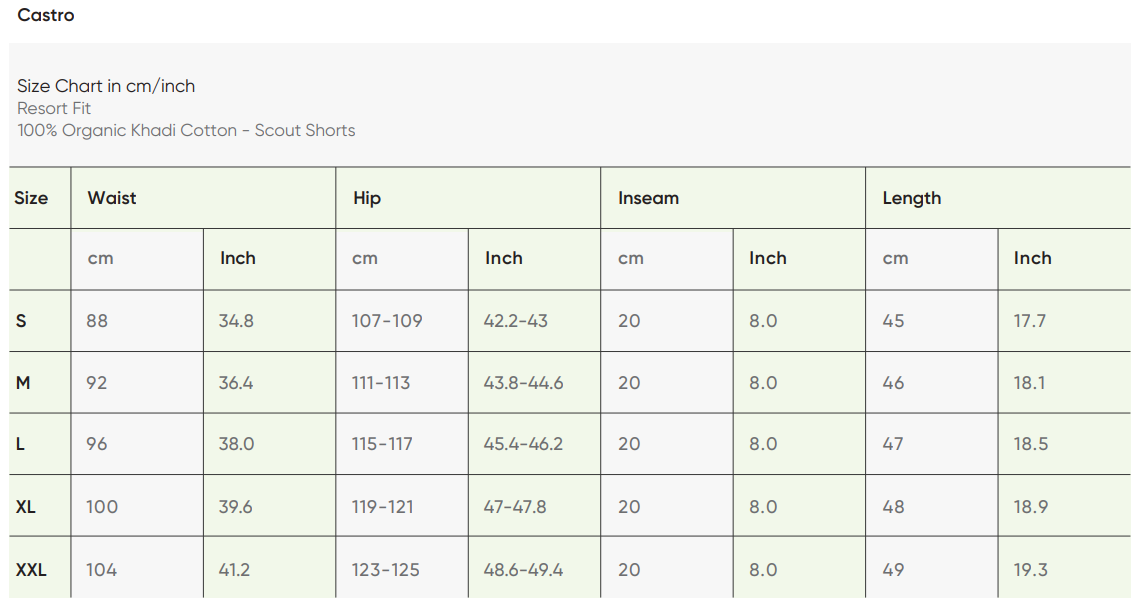This screenshot has height=606, width=1141.
Task: Click the Castro title text
Action: (46, 15)
